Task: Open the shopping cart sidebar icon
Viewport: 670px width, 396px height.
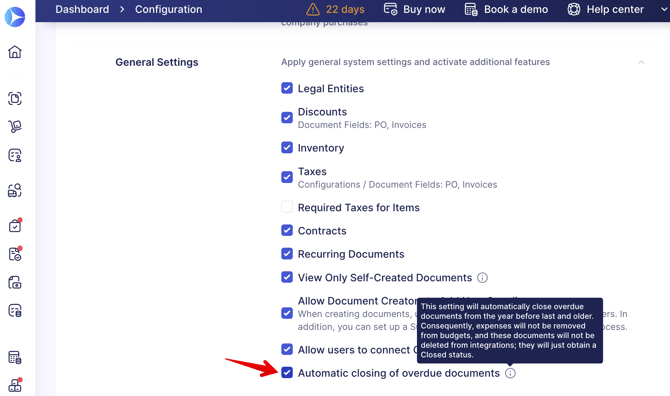Action: (x=15, y=126)
